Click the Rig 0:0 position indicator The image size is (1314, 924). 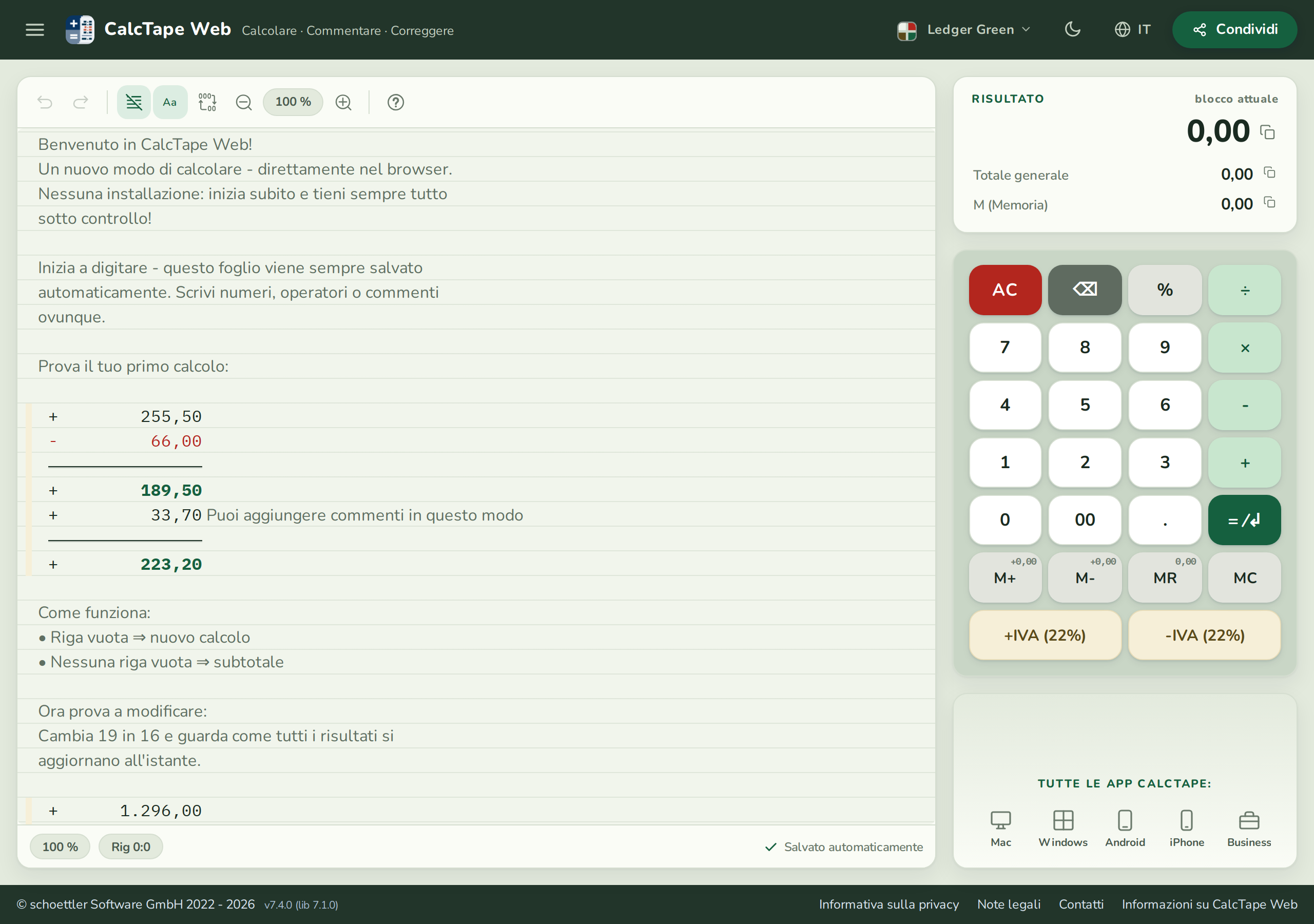tap(130, 846)
